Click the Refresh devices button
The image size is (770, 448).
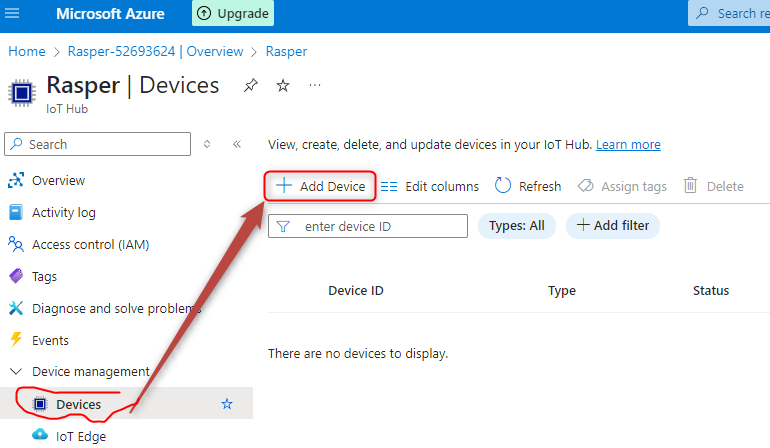point(528,186)
